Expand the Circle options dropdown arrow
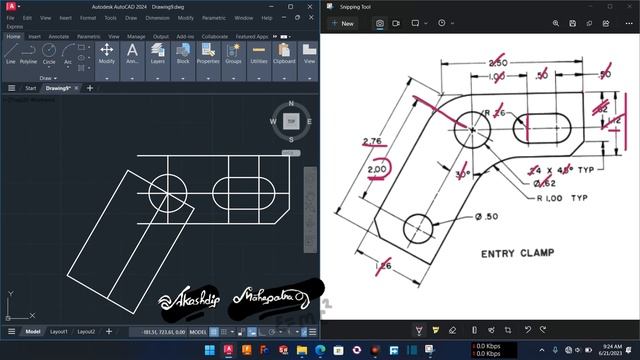 click(49, 68)
